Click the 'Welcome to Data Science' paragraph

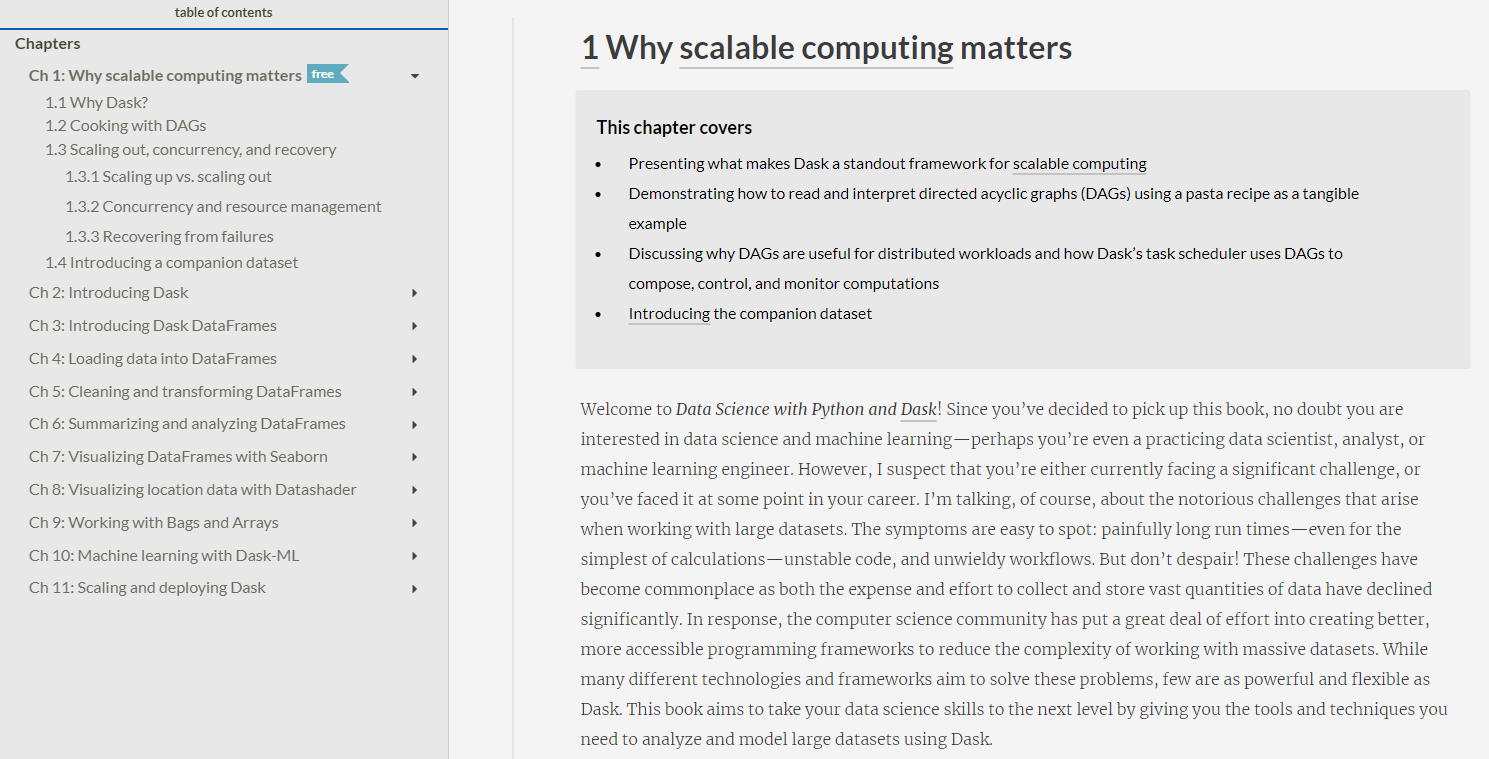pos(1014,574)
